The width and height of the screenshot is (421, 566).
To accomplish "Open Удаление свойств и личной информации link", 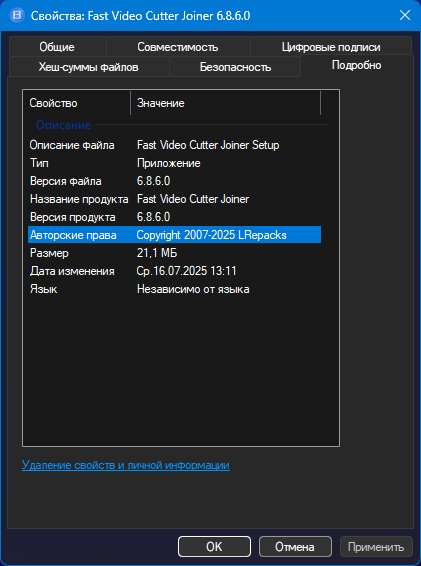I will (x=126, y=465).
